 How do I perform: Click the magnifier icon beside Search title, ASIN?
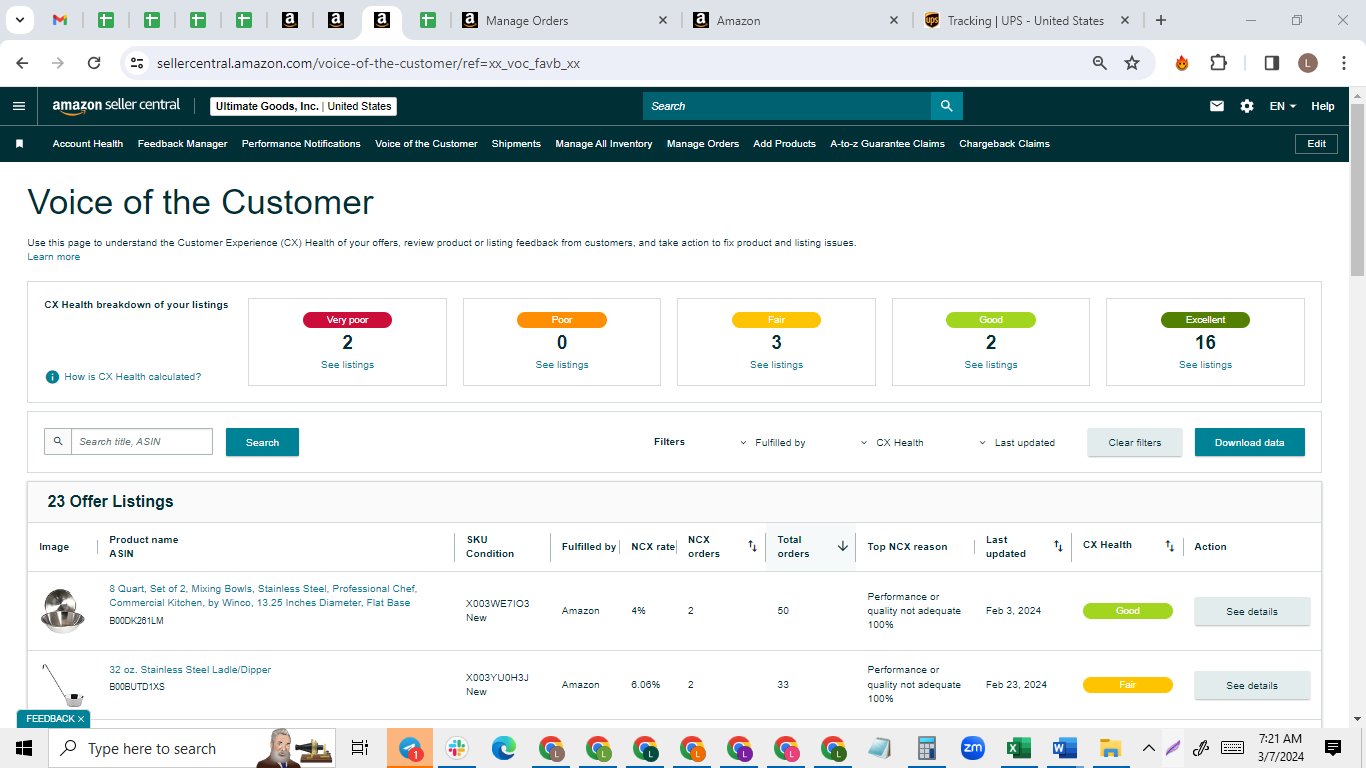pyautogui.click(x=58, y=442)
